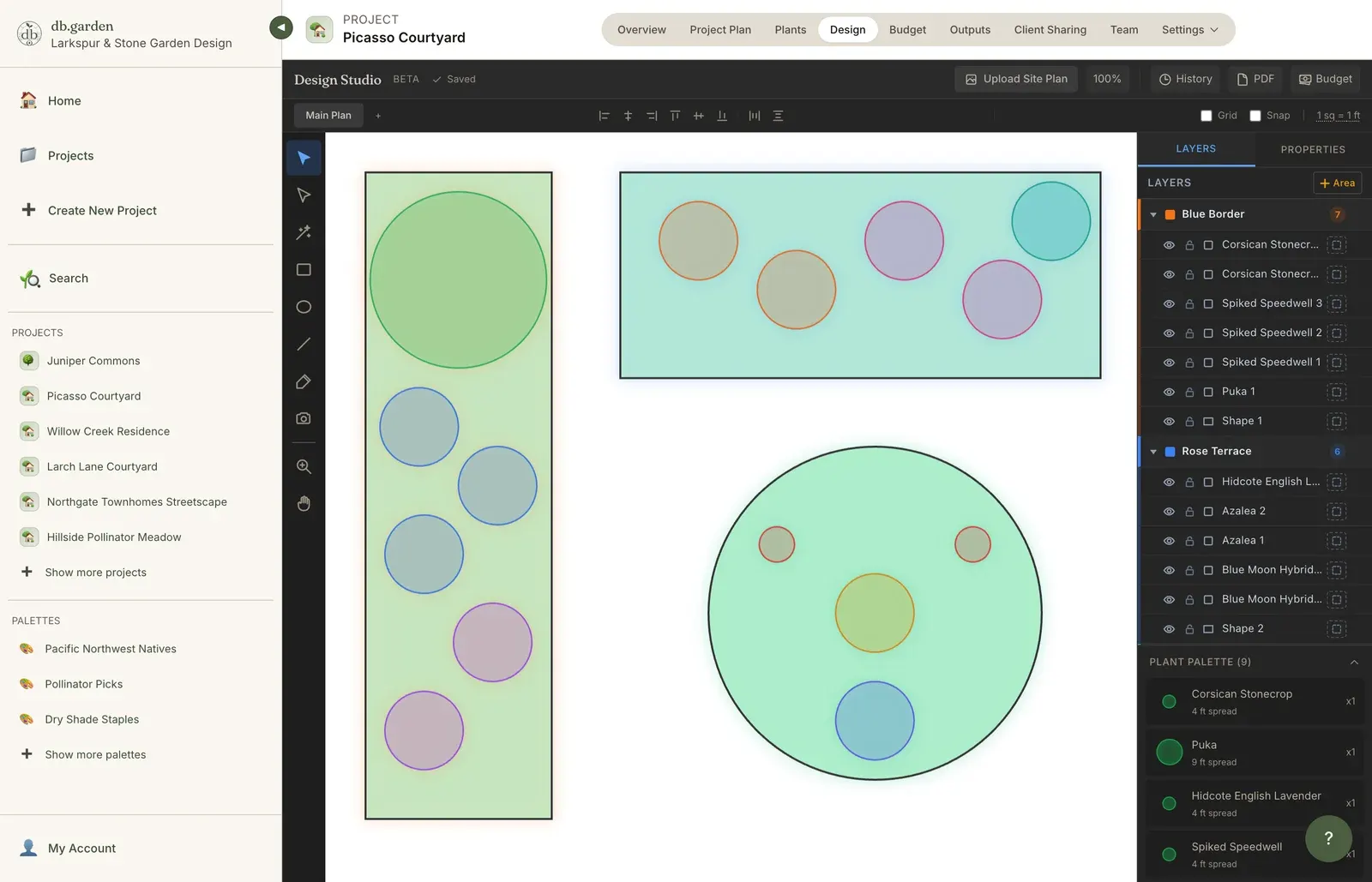Activate the magic wand tool
The width and height of the screenshot is (1372, 882).
click(x=304, y=232)
